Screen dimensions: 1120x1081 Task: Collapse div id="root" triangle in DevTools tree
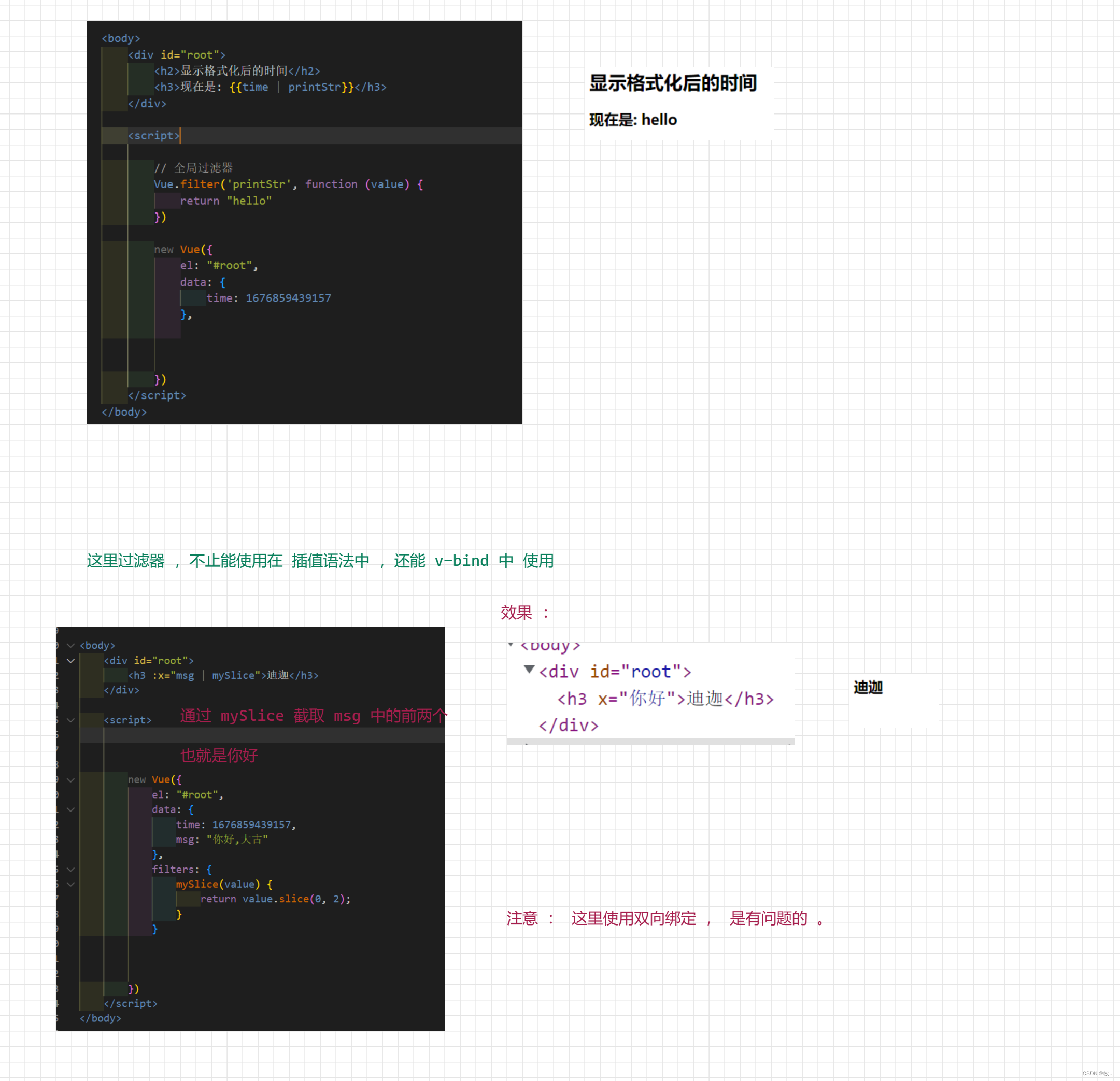click(529, 669)
